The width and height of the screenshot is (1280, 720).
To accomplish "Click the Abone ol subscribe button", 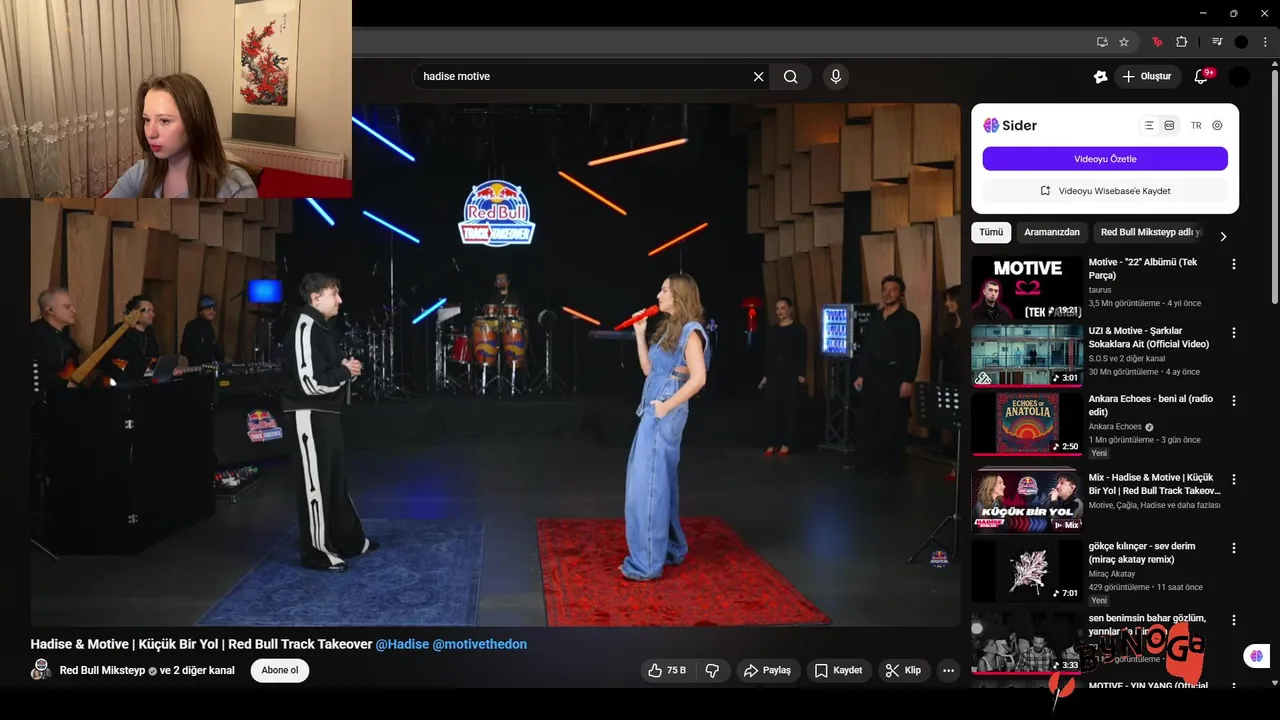I will (x=280, y=670).
